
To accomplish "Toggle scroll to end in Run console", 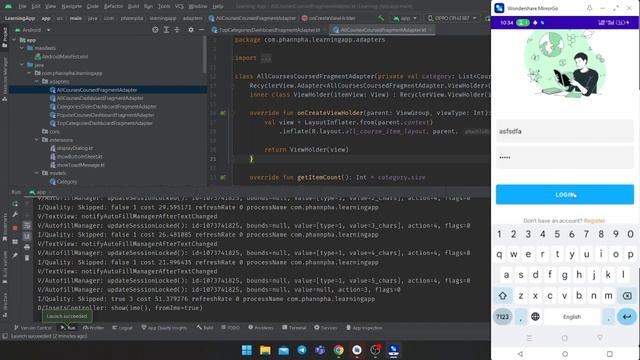I will 27,236.
